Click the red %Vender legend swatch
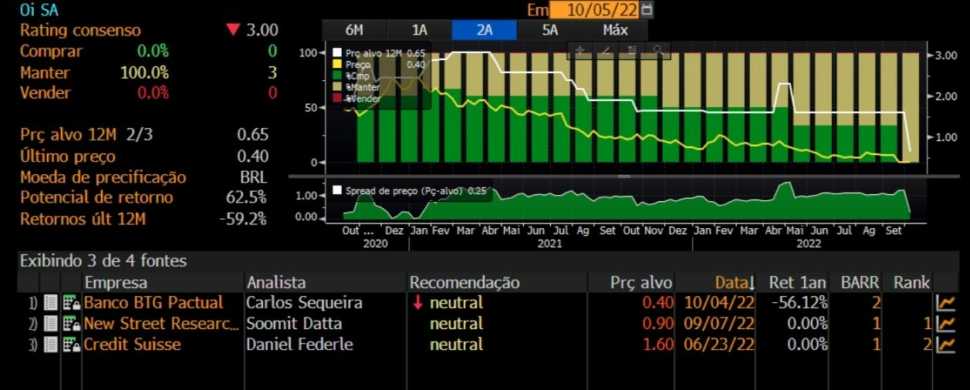This screenshot has width=970, height=390. click(x=338, y=98)
